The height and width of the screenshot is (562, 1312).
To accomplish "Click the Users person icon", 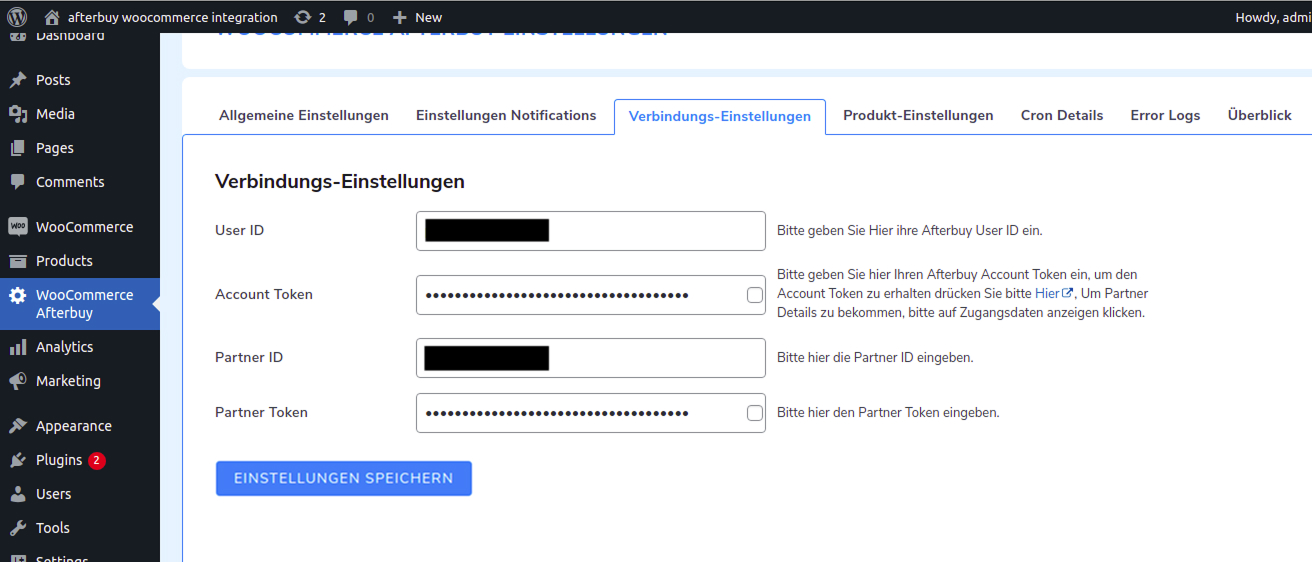I will coord(18,494).
